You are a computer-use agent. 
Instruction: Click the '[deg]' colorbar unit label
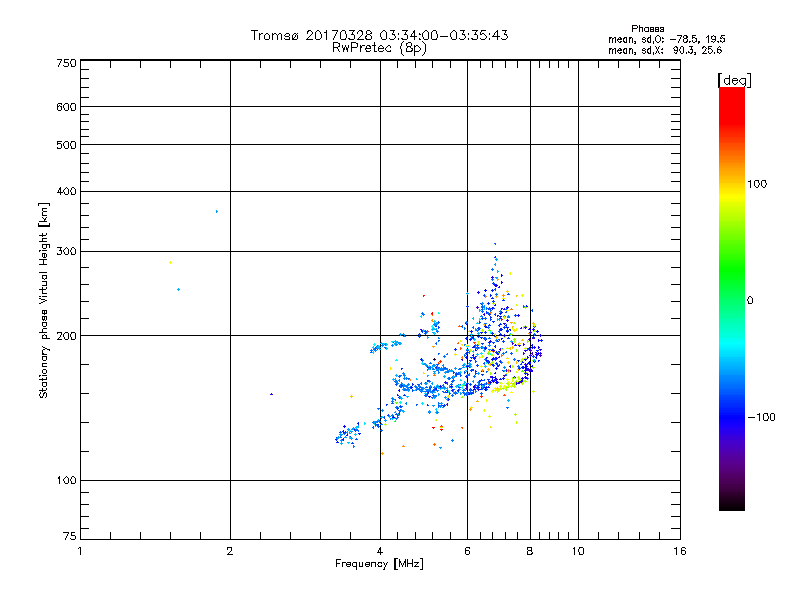[734, 80]
